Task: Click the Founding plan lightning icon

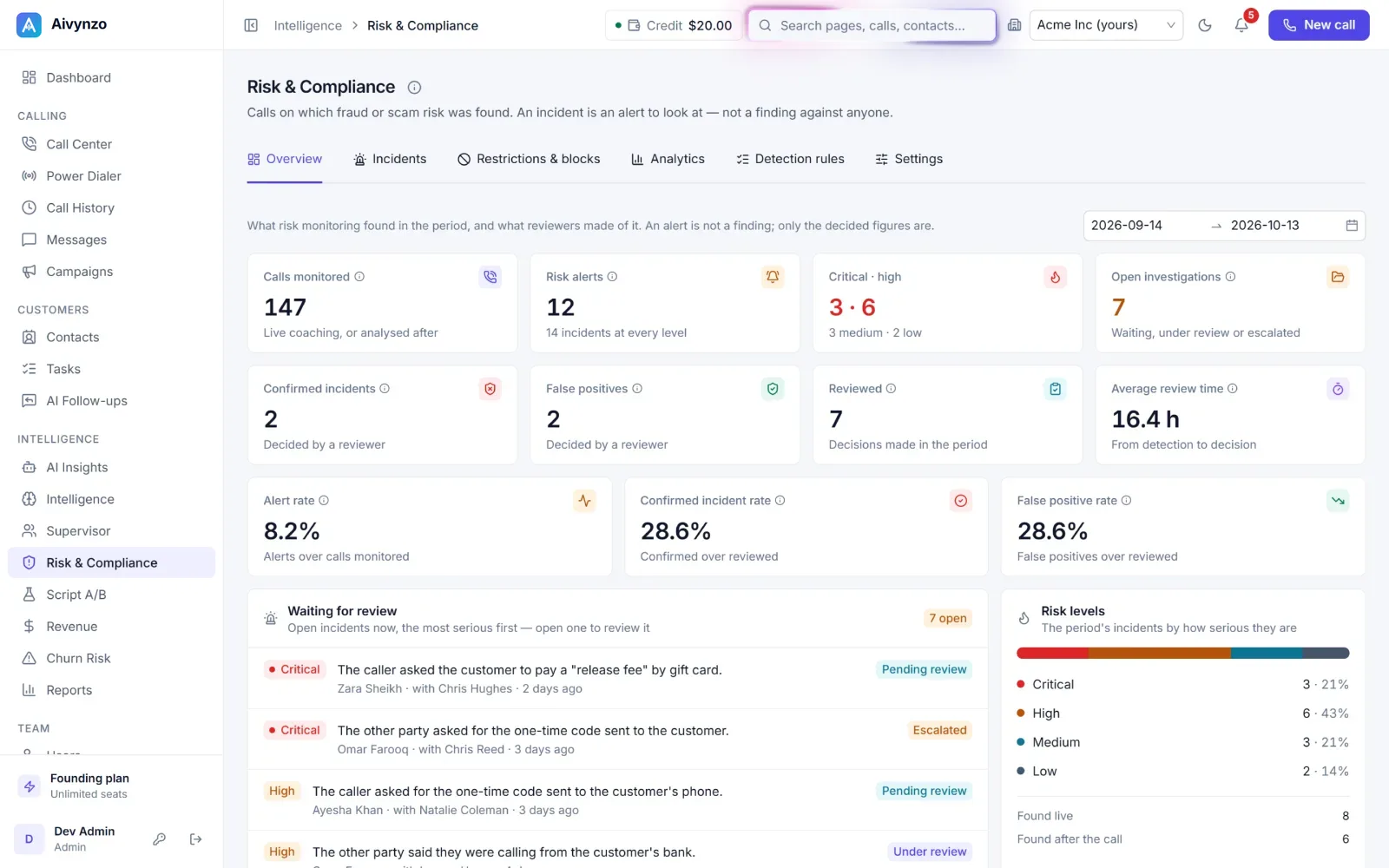Action: pos(30,786)
